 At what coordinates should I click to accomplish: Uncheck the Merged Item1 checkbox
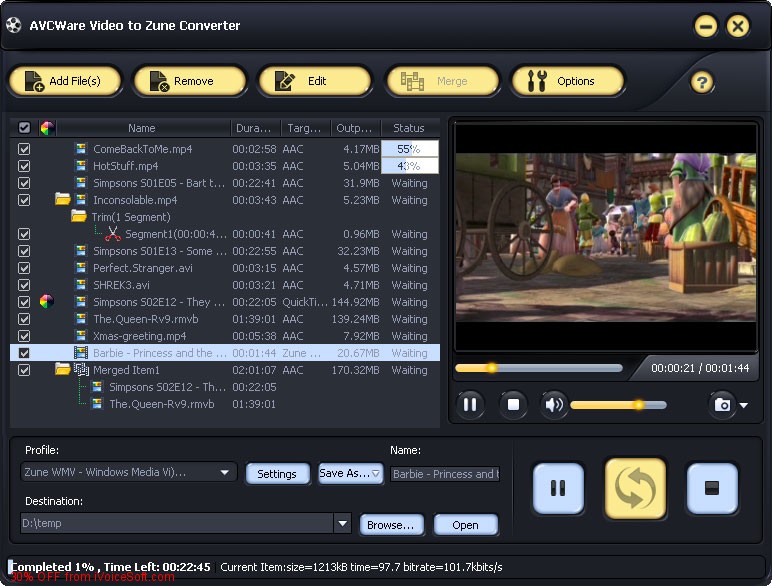[24, 370]
